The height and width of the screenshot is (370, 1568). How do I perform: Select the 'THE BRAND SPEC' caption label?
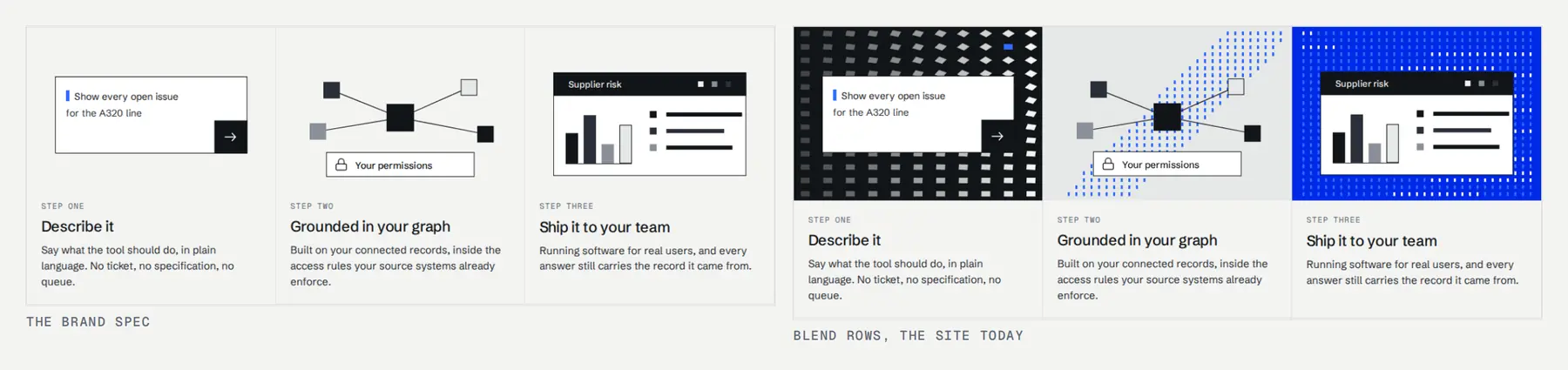88,322
